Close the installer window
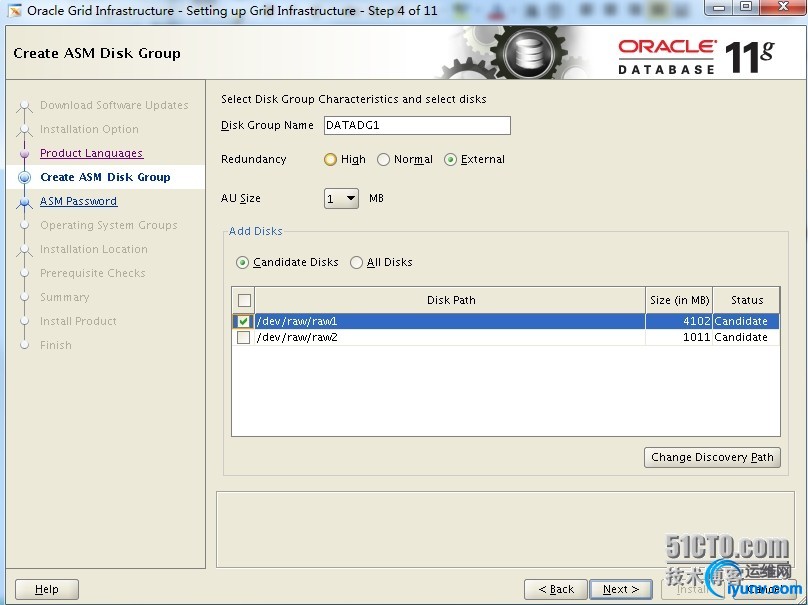Screen dimensions: 808x605 (x=783, y=8)
